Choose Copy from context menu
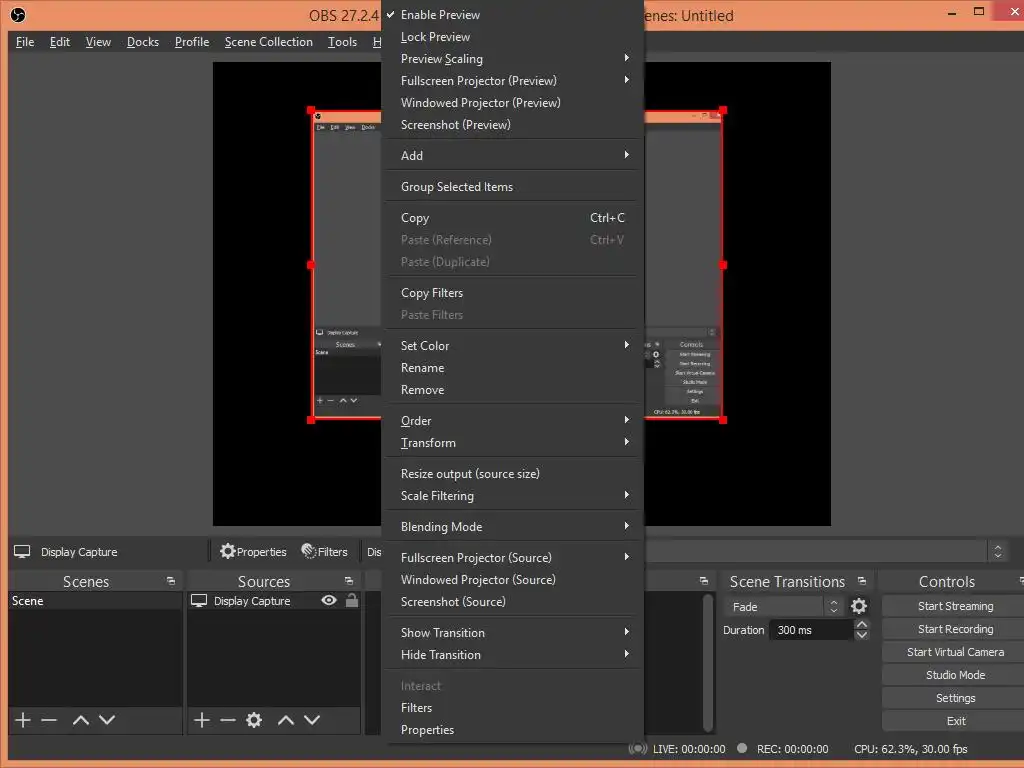This screenshot has width=1024, height=768. pos(511,217)
